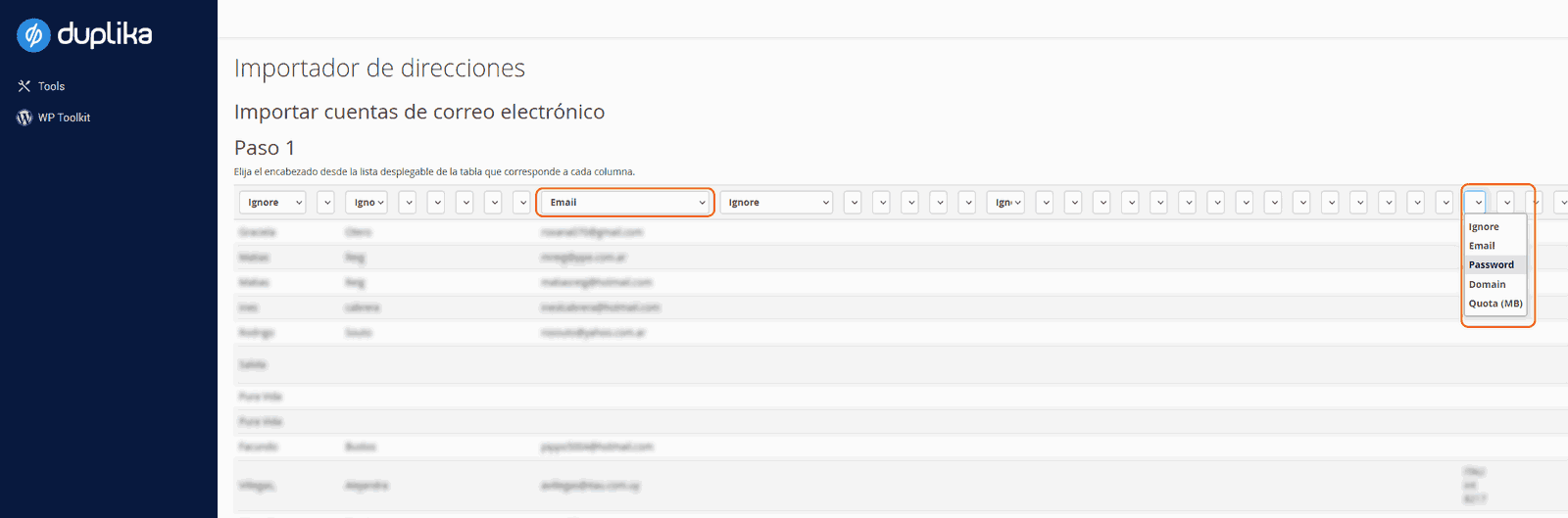This screenshot has height=518, width=1568.
Task: Open the truncated 'Ign' dropdown mid-row
Action: point(1005,203)
